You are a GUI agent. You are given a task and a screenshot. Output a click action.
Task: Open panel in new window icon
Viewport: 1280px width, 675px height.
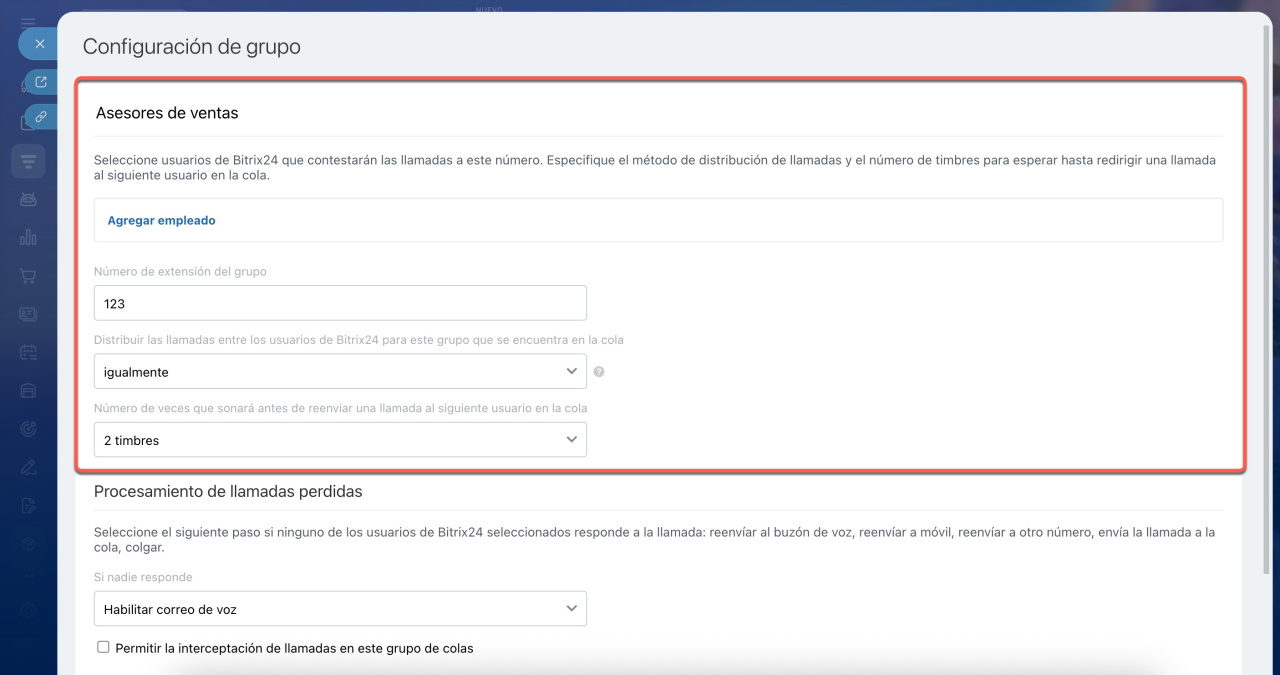[41, 82]
